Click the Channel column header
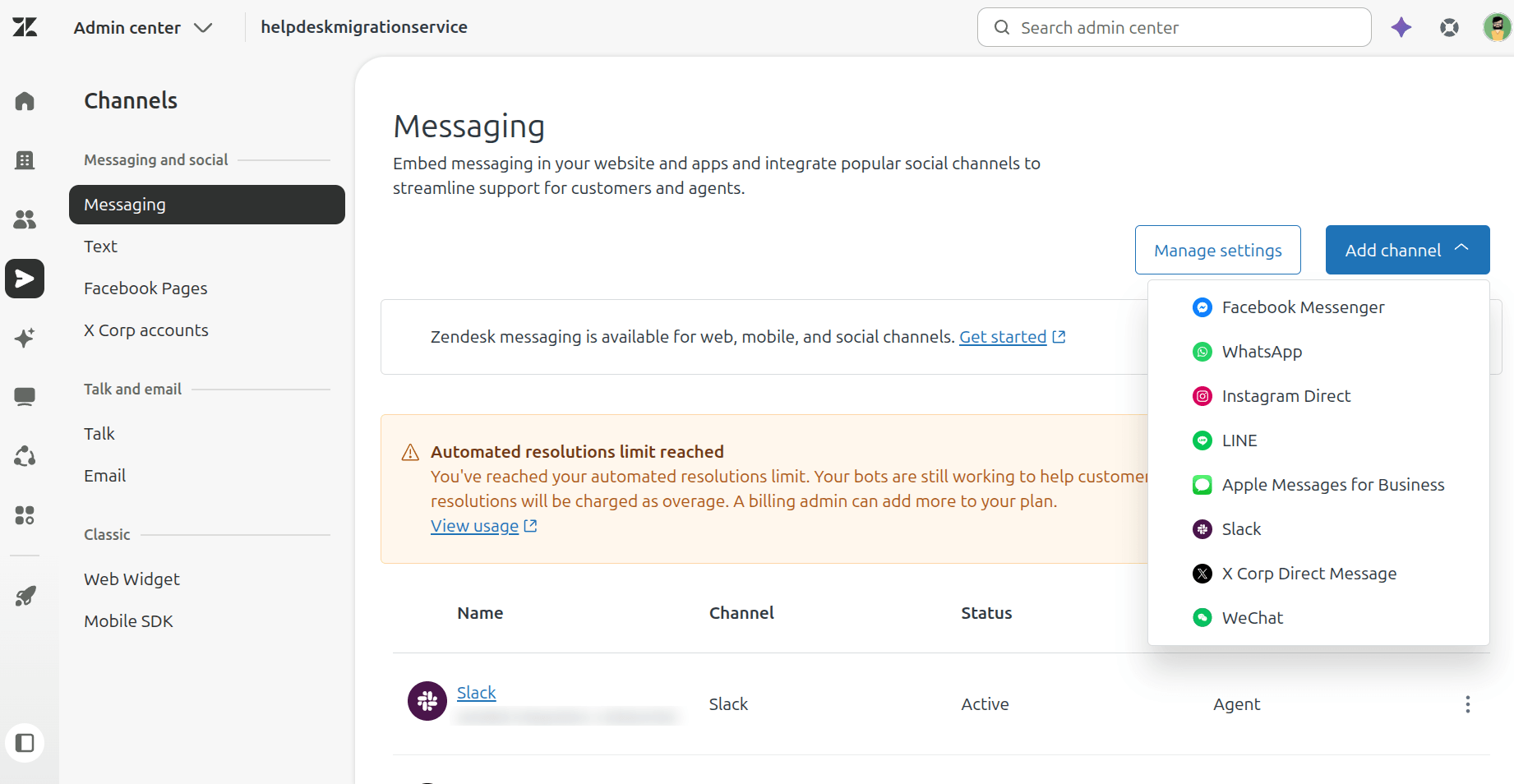The width and height of the screenshot is (1514, 784). pyautogui.click(x=741, y=613)
